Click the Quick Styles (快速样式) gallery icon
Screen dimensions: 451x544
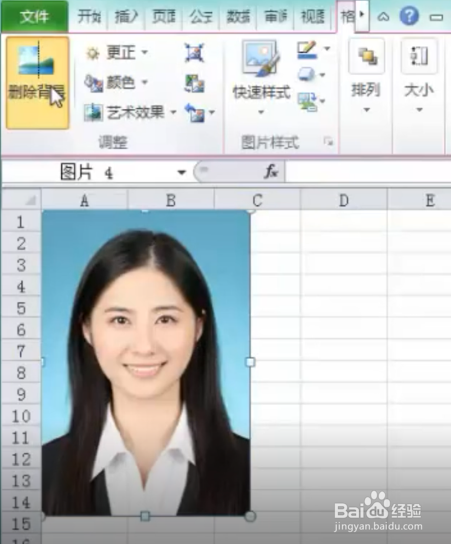[261, 58]
